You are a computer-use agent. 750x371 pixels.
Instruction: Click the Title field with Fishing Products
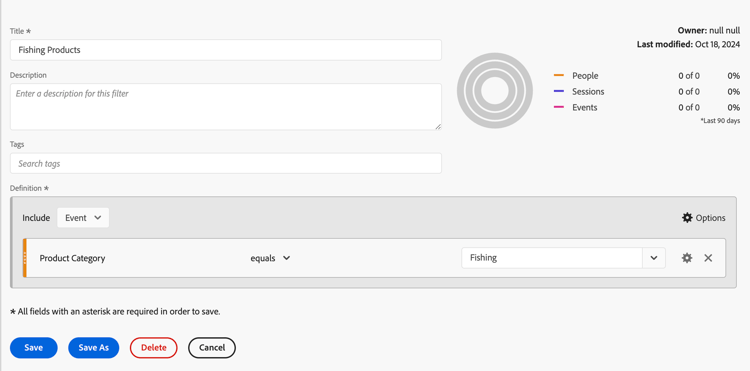click(x=226, y=50)
